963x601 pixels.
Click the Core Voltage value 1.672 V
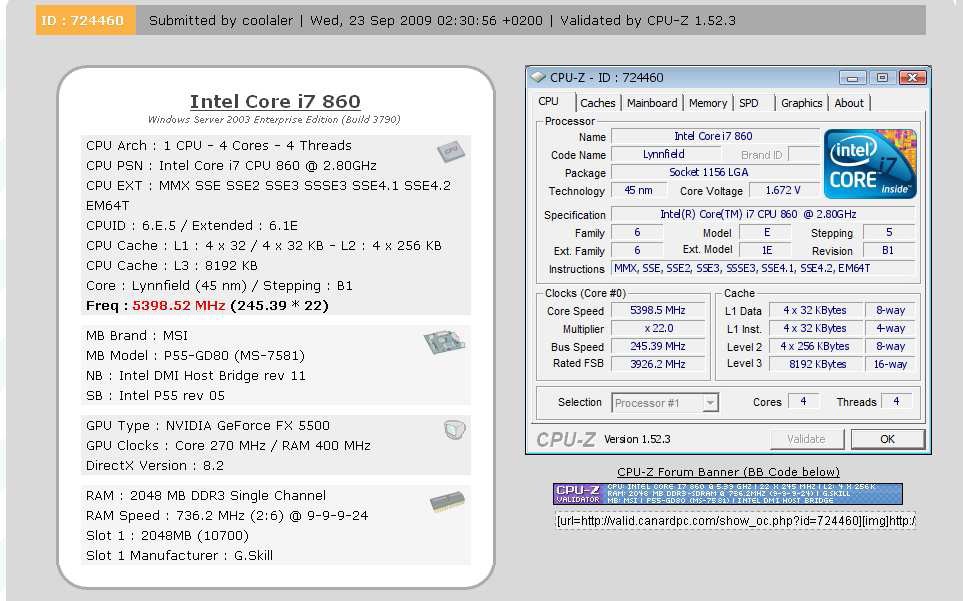coord(783,190)
